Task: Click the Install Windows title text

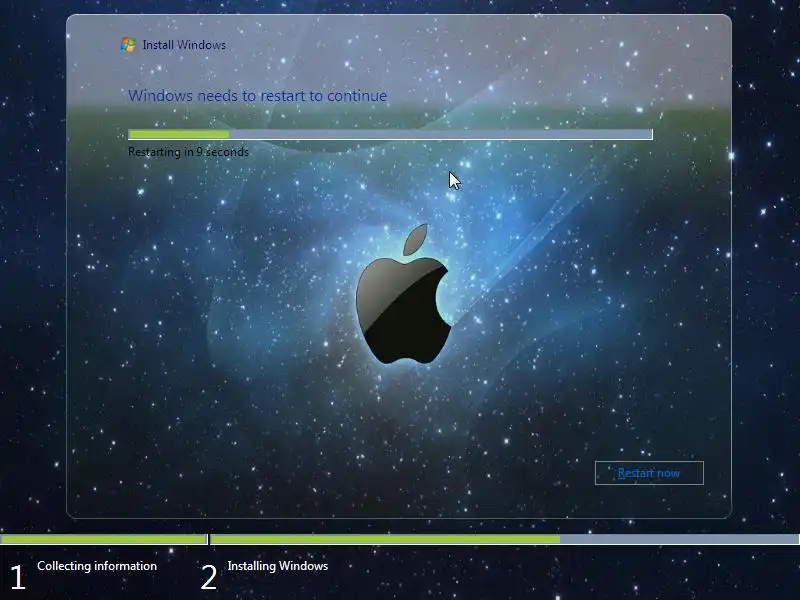Action: tap(184, 45)
